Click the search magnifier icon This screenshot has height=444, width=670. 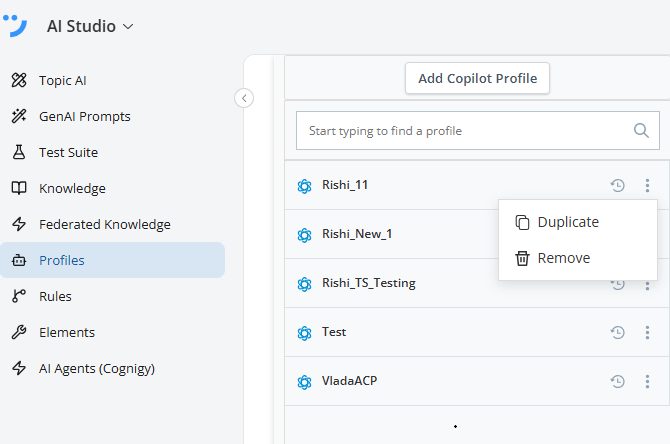click(x=641, y=130)
